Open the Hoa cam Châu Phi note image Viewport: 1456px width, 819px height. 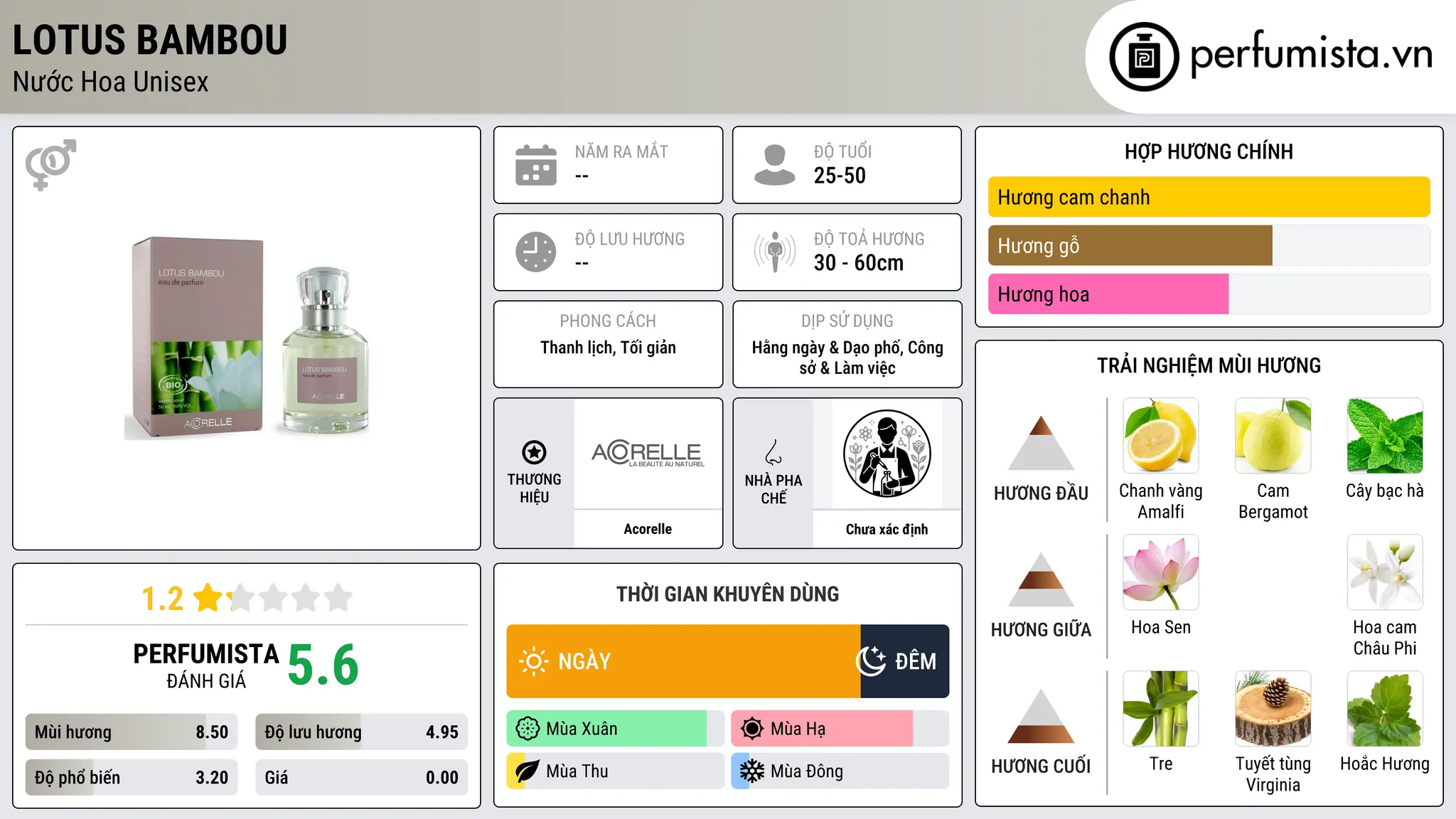(x=1385, y=572)
